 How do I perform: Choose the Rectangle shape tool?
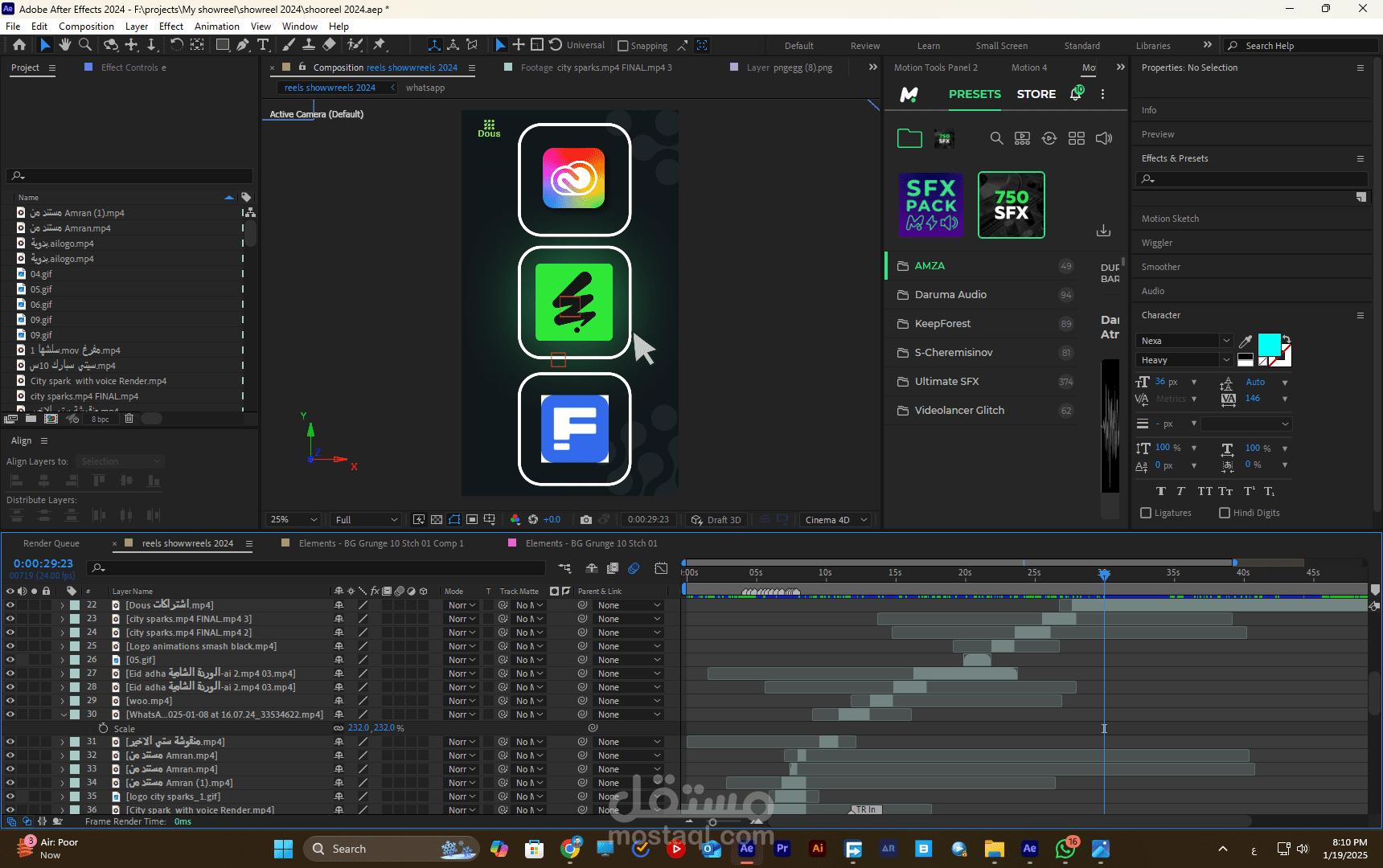click(x=223, y=45)
